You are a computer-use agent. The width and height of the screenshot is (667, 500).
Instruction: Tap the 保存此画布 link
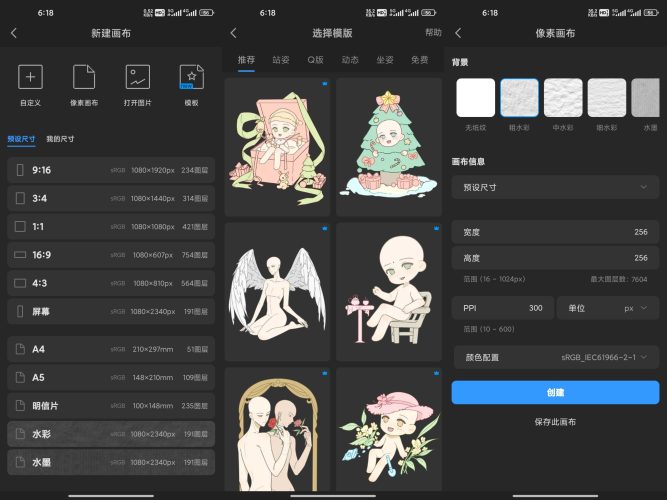tap(555, 422)
